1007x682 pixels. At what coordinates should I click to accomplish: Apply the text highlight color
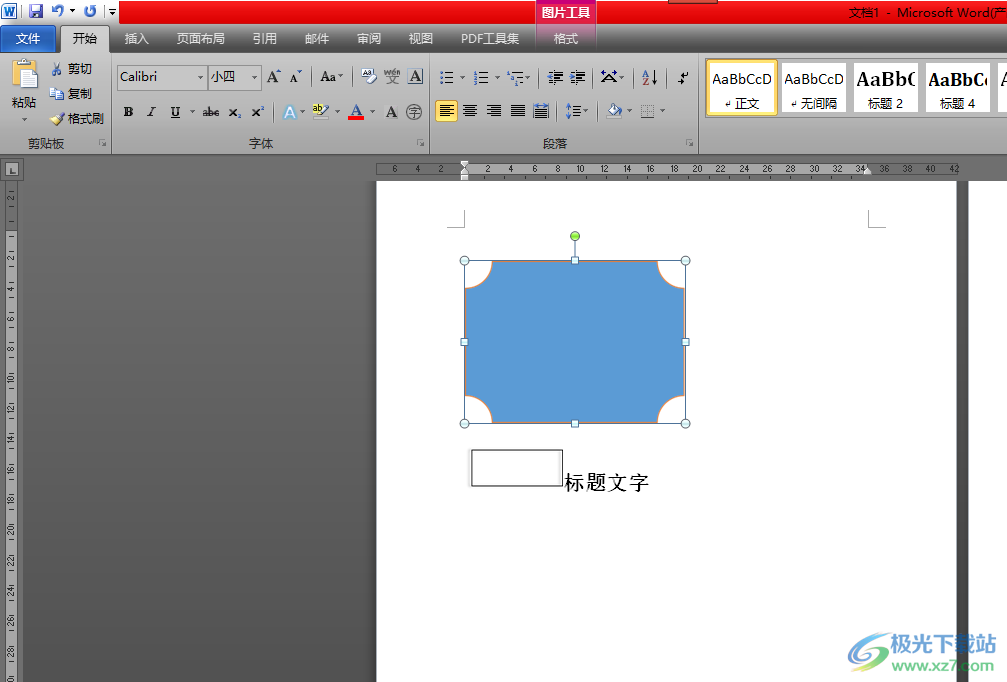pos(320,112)
